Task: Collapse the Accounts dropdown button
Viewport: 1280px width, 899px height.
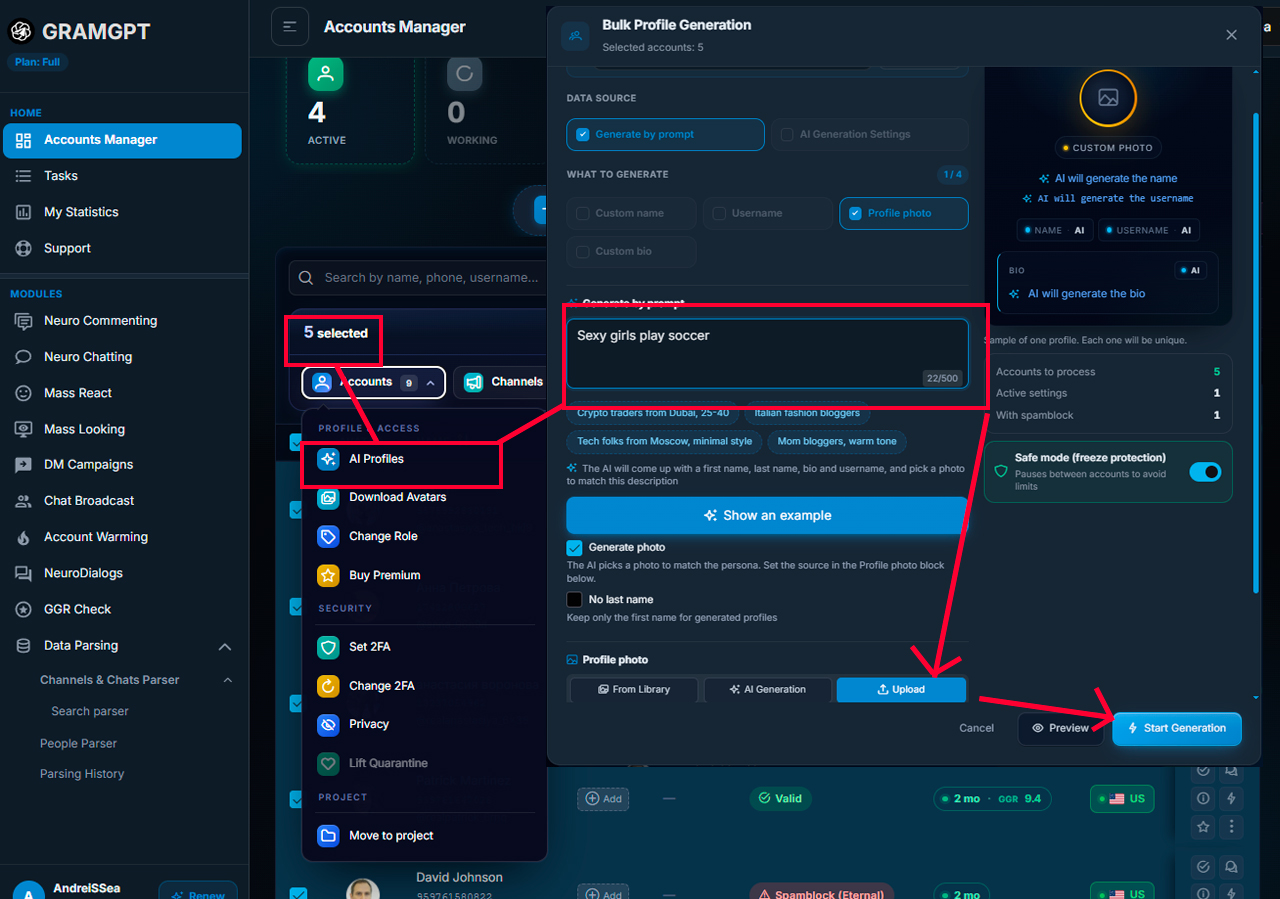Action: coord(374,382)
